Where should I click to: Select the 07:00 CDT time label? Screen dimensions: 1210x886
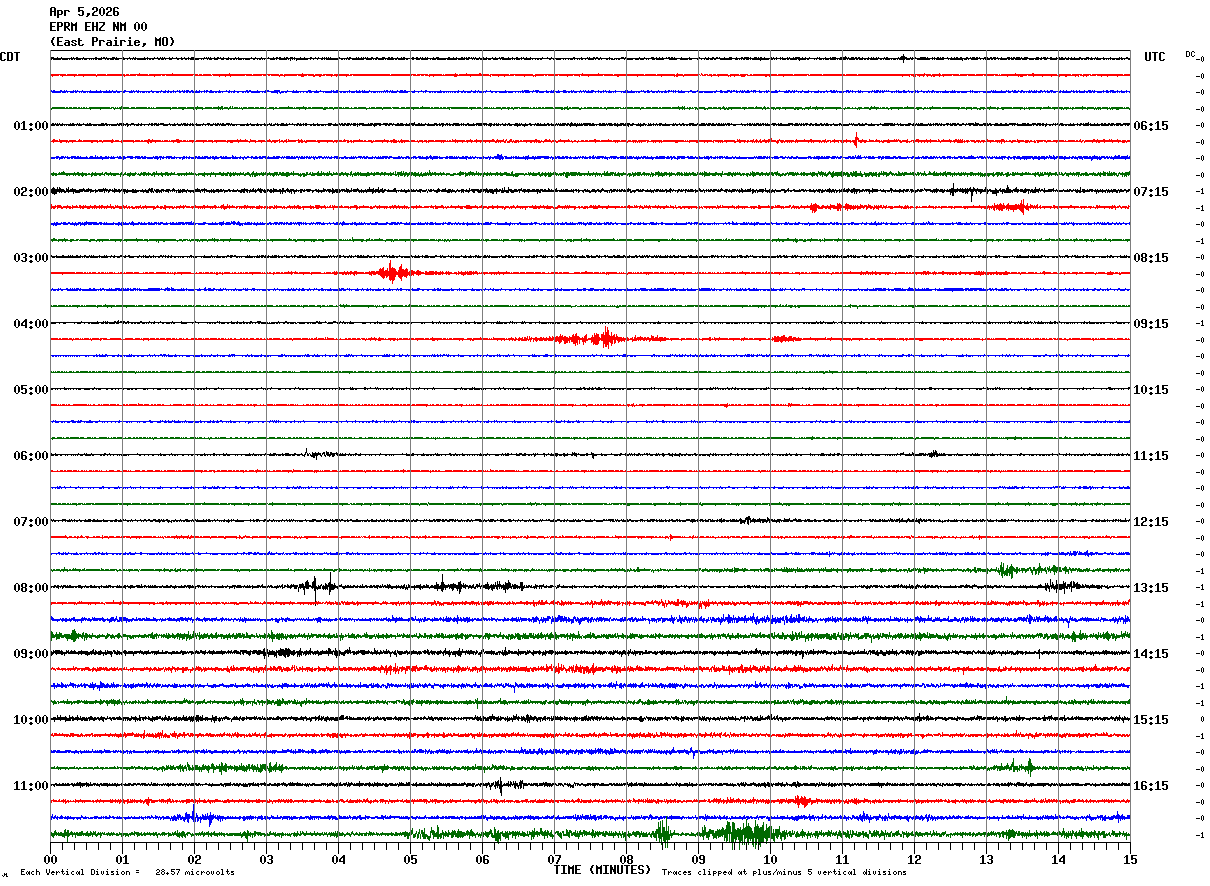pyautogui.click(x=31, y=522)
